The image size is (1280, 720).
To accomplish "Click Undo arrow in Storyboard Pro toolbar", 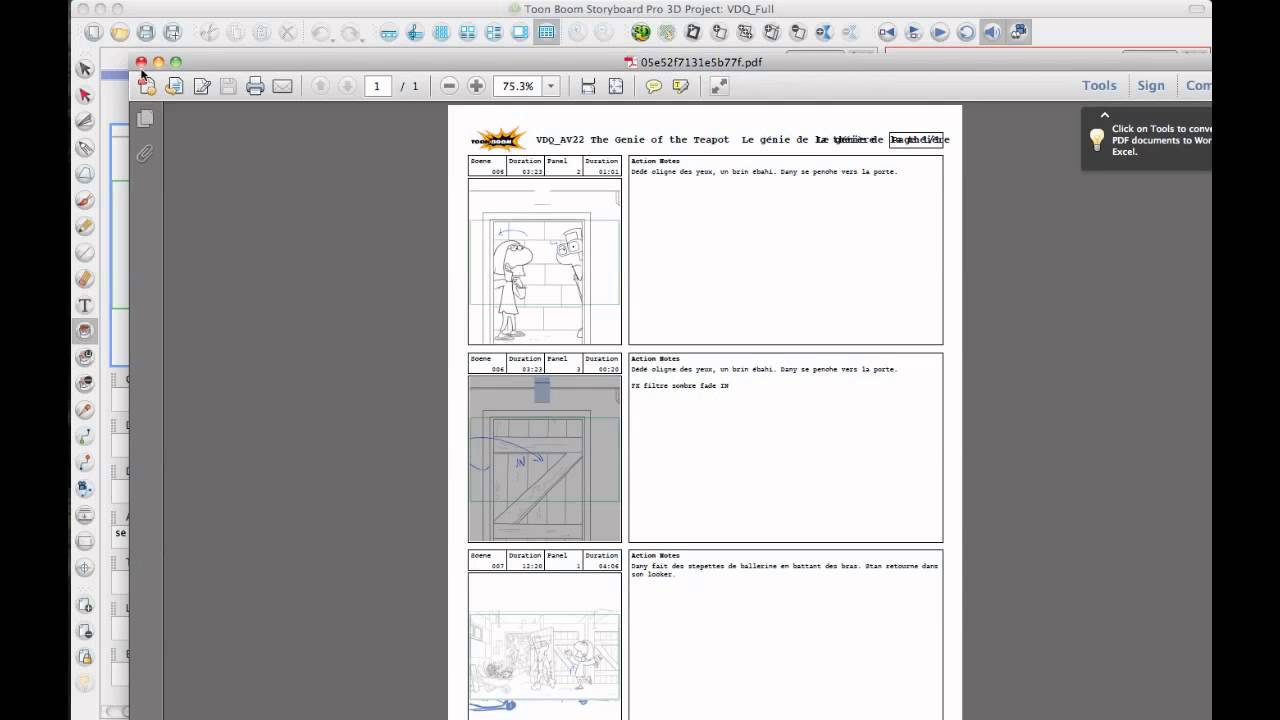I will (x=322, y=33).
